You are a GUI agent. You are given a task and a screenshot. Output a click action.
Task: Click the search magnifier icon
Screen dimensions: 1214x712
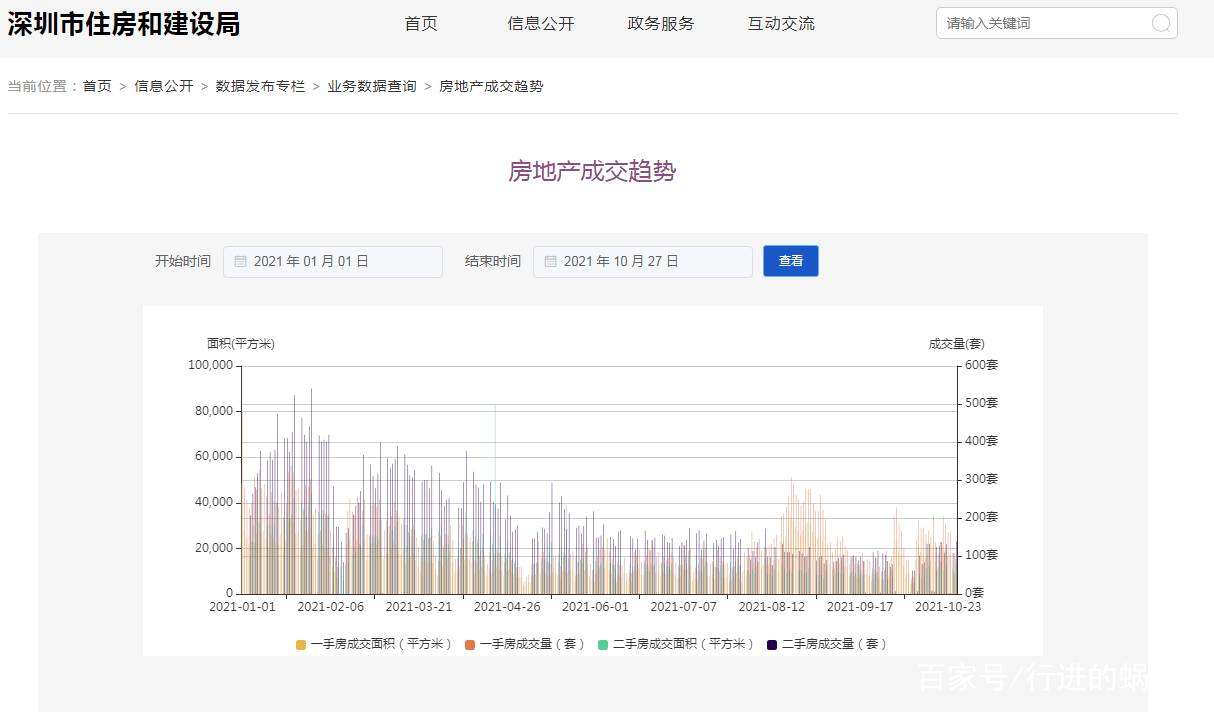[1160, 23]
